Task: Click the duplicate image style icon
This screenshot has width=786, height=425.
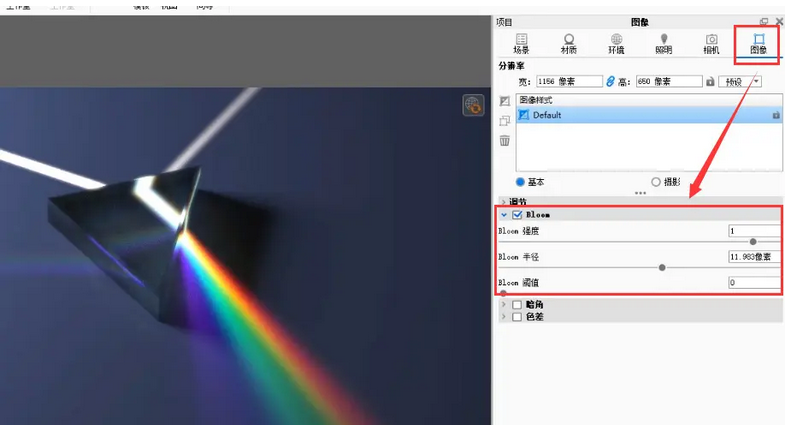Action: pyautogui.click(x=505, y=121)
